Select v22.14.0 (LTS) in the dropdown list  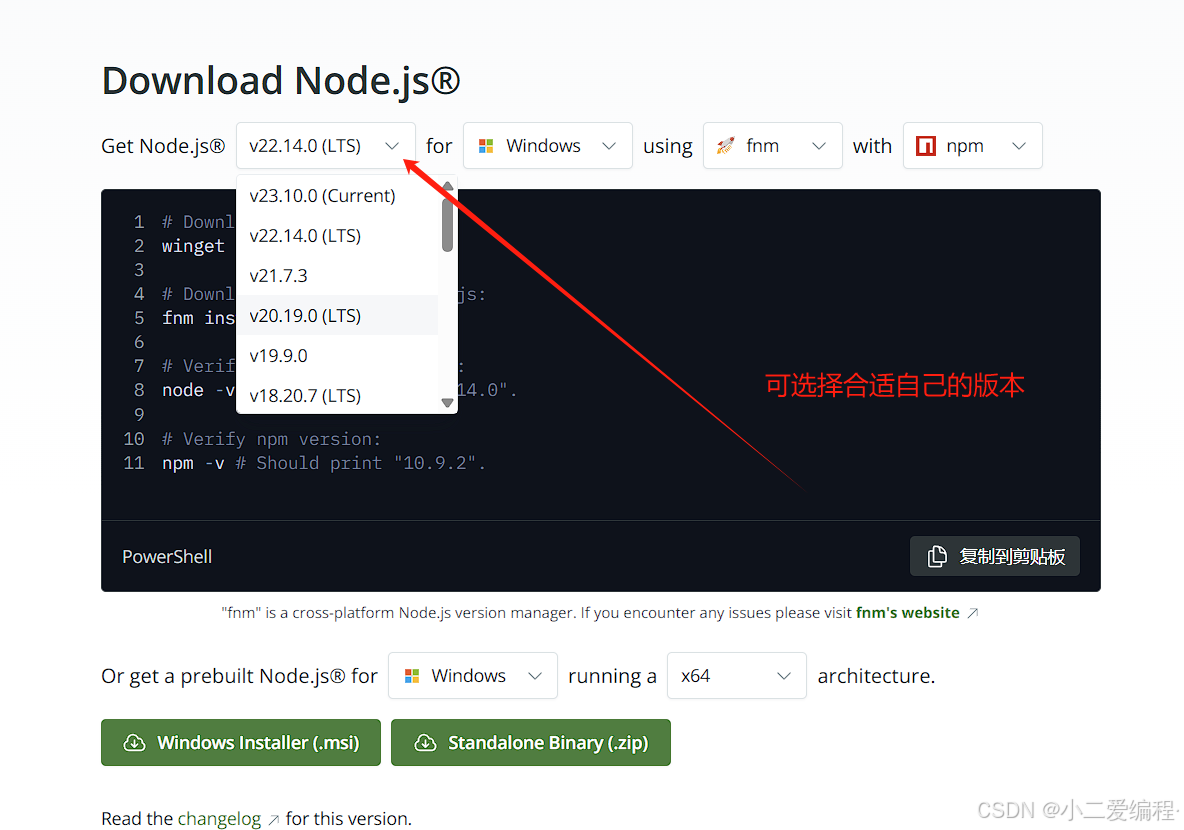(x=338, y=236)
